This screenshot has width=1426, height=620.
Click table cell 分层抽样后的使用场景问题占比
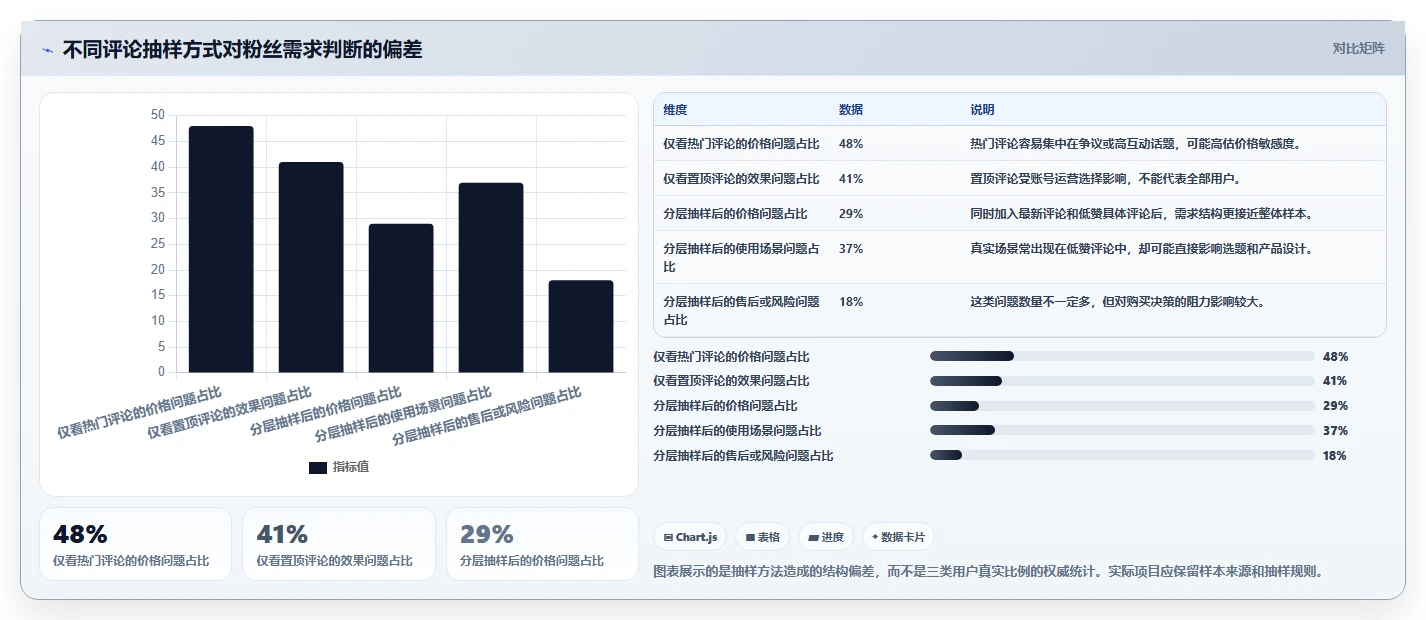click(741, 258)
